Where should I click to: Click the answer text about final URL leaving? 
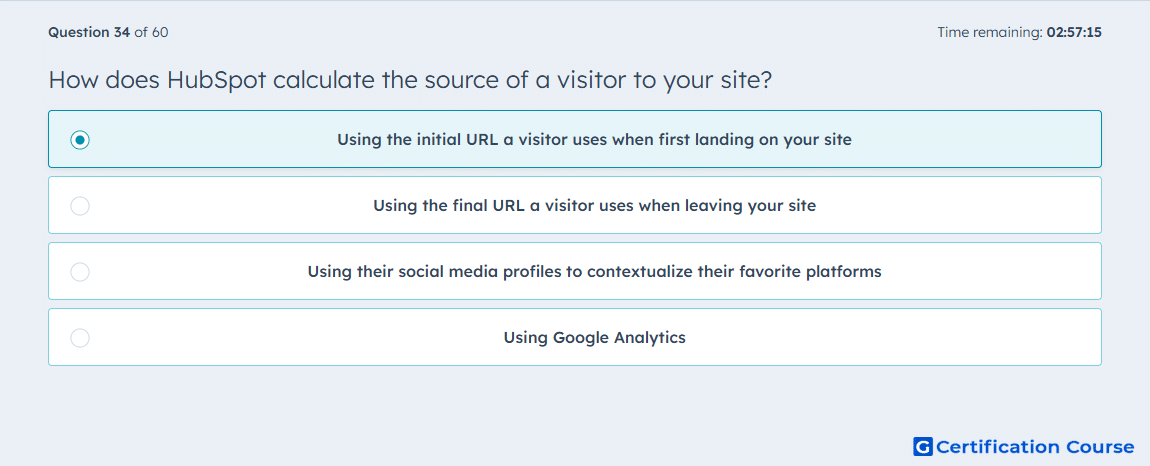[594, 205]
